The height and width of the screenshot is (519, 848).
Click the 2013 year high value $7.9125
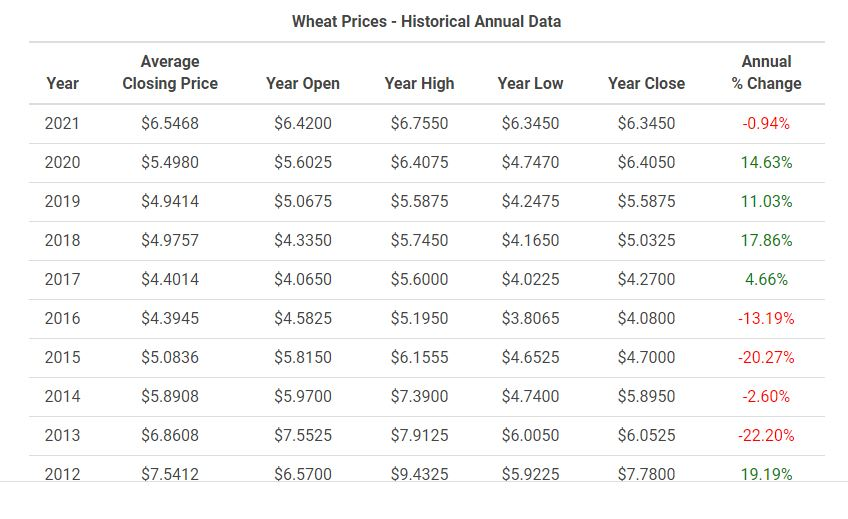[419, 436]
